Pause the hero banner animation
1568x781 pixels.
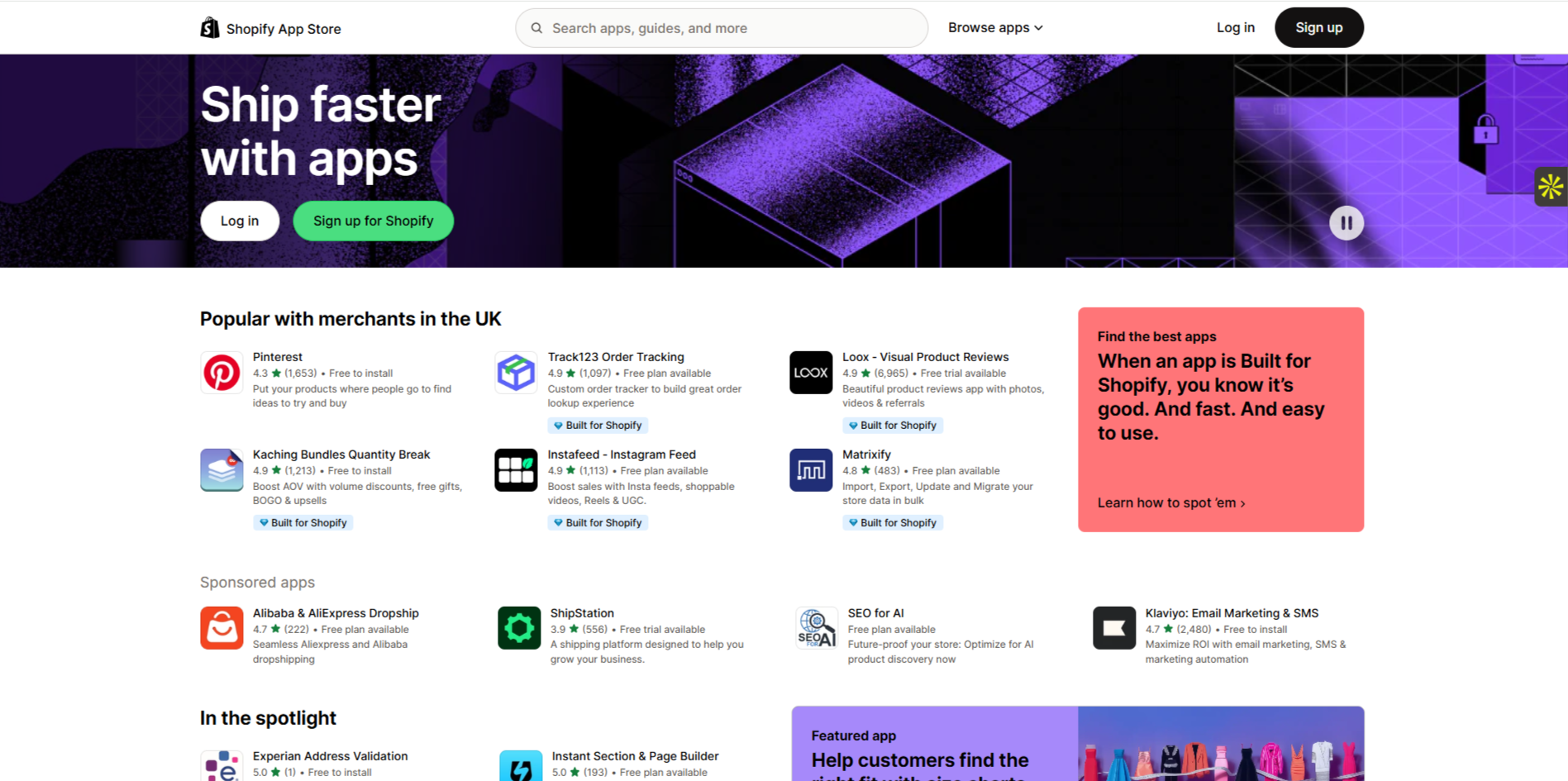coord(1346,223)
